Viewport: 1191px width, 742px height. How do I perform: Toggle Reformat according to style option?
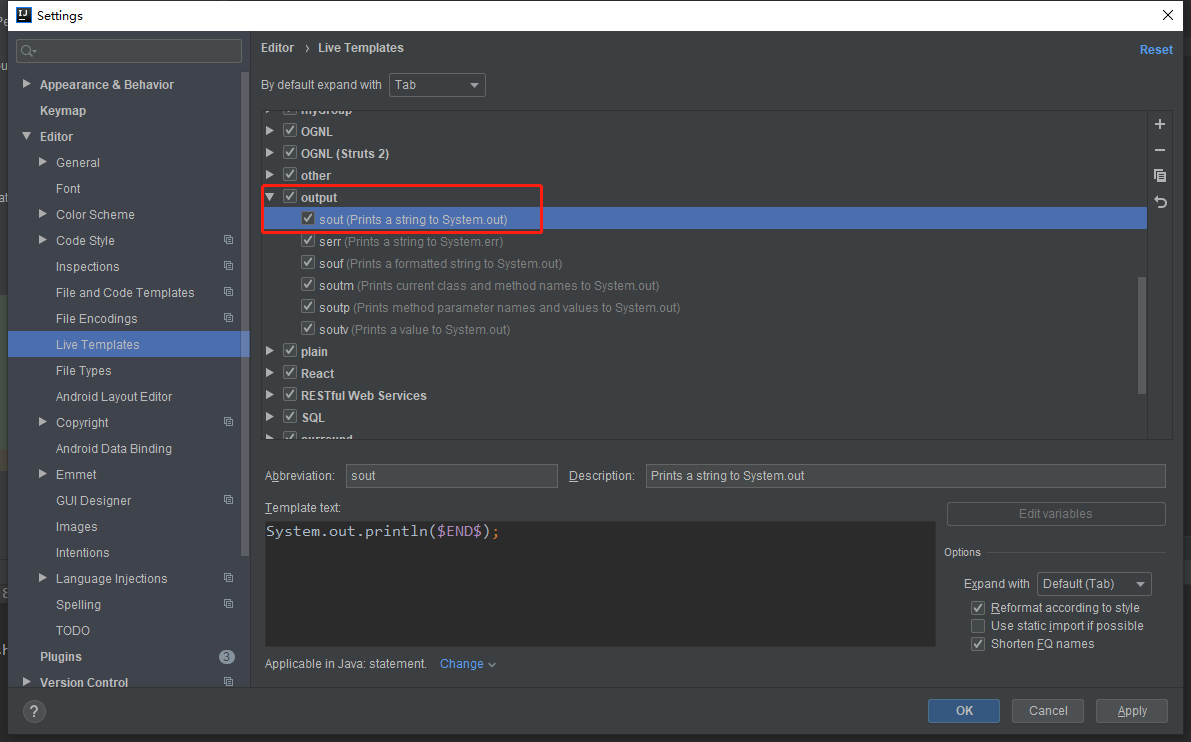click(x=978, y=608)
